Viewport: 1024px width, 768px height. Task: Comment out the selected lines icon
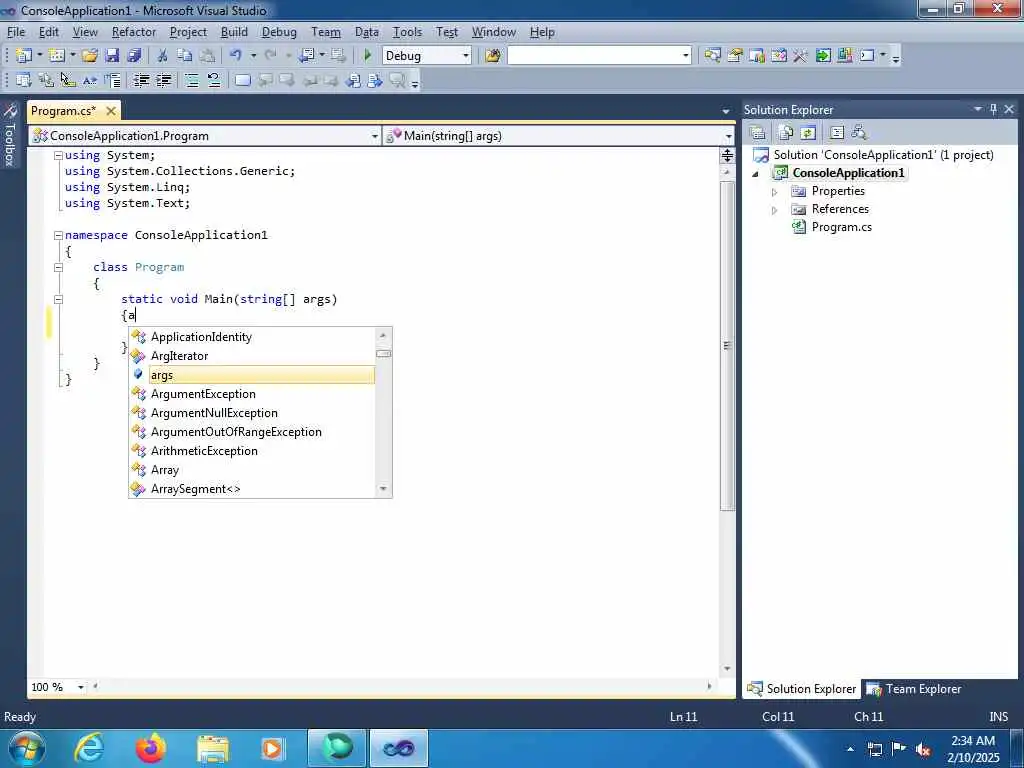point(191,80)
